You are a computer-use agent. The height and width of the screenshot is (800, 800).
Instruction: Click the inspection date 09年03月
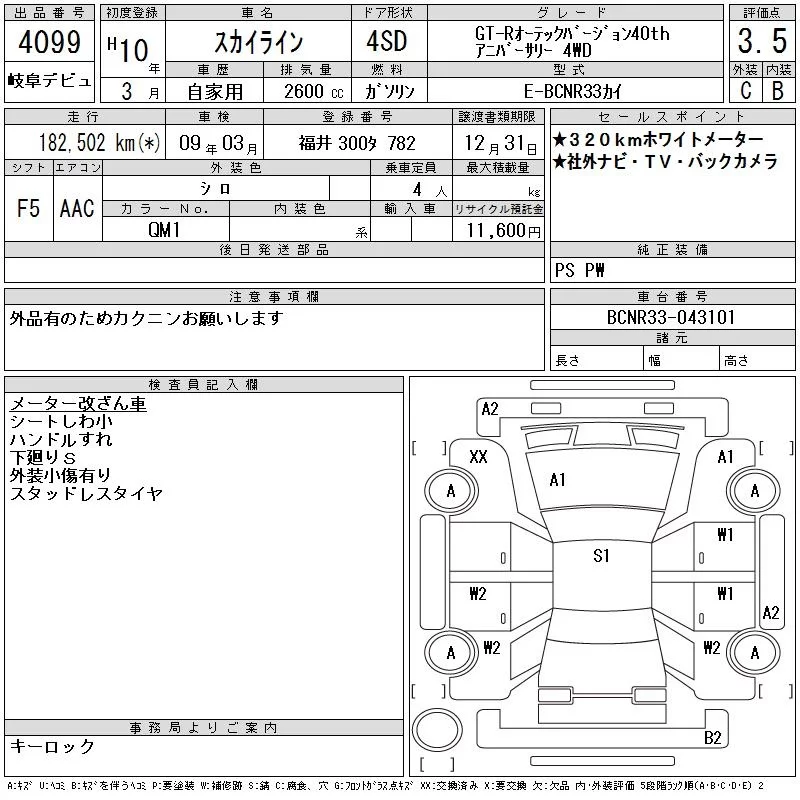click(218, 144)
